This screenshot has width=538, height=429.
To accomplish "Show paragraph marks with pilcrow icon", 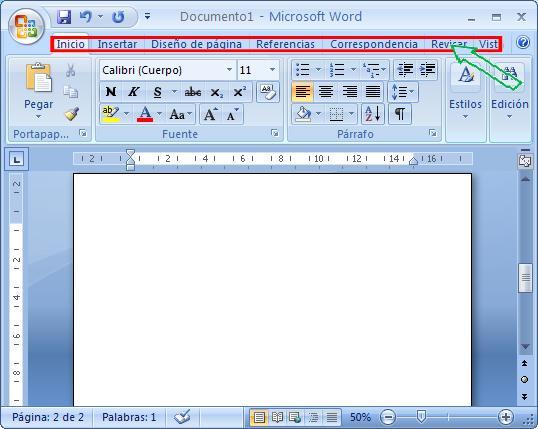I will tap(400, 114).
